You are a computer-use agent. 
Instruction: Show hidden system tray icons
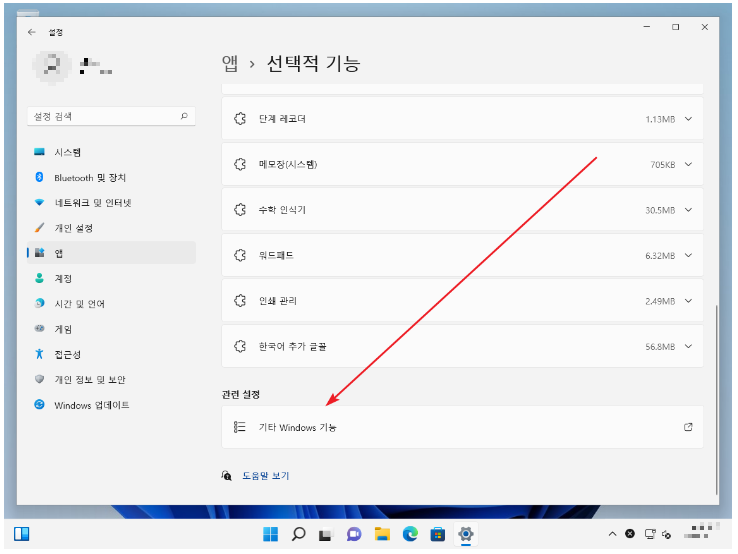[612, 534]
